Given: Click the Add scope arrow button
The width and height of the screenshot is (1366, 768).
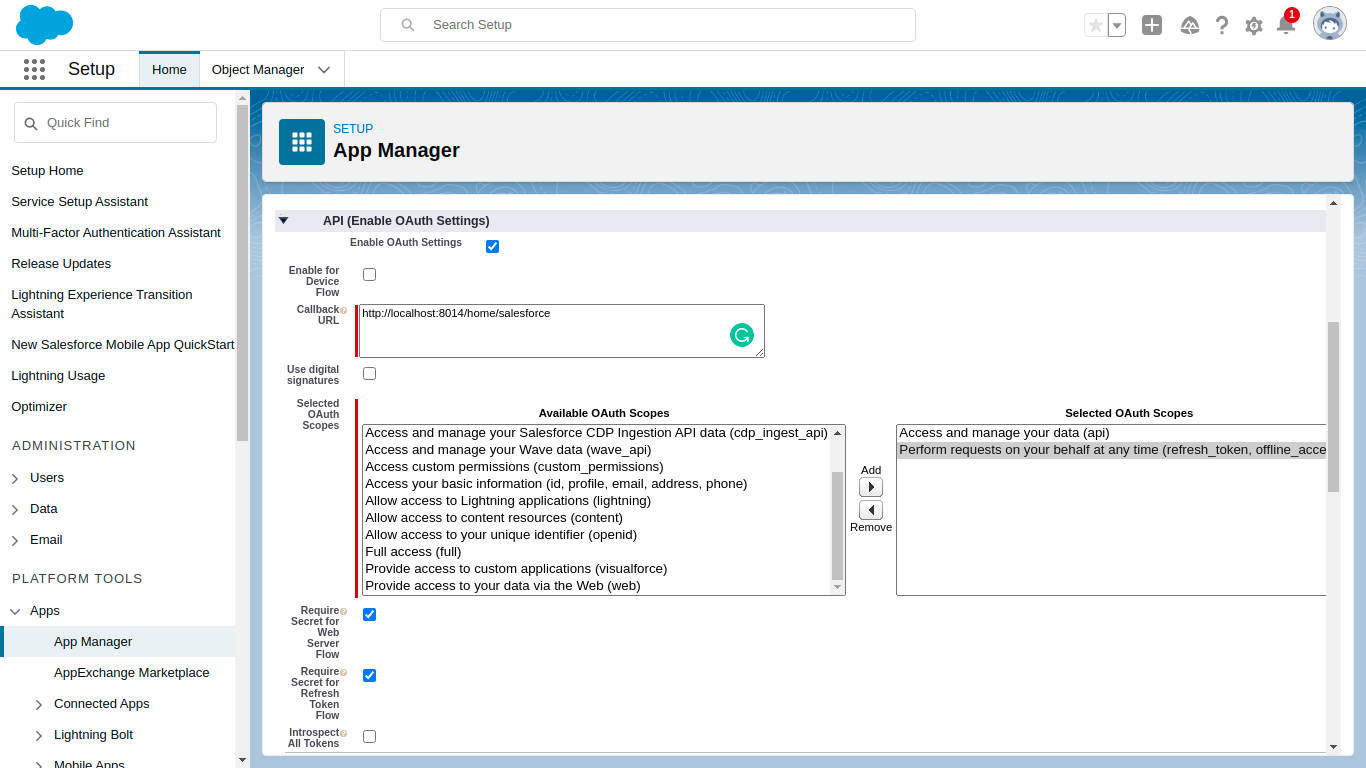Looking at the screenshot, I should click(871, 487).
